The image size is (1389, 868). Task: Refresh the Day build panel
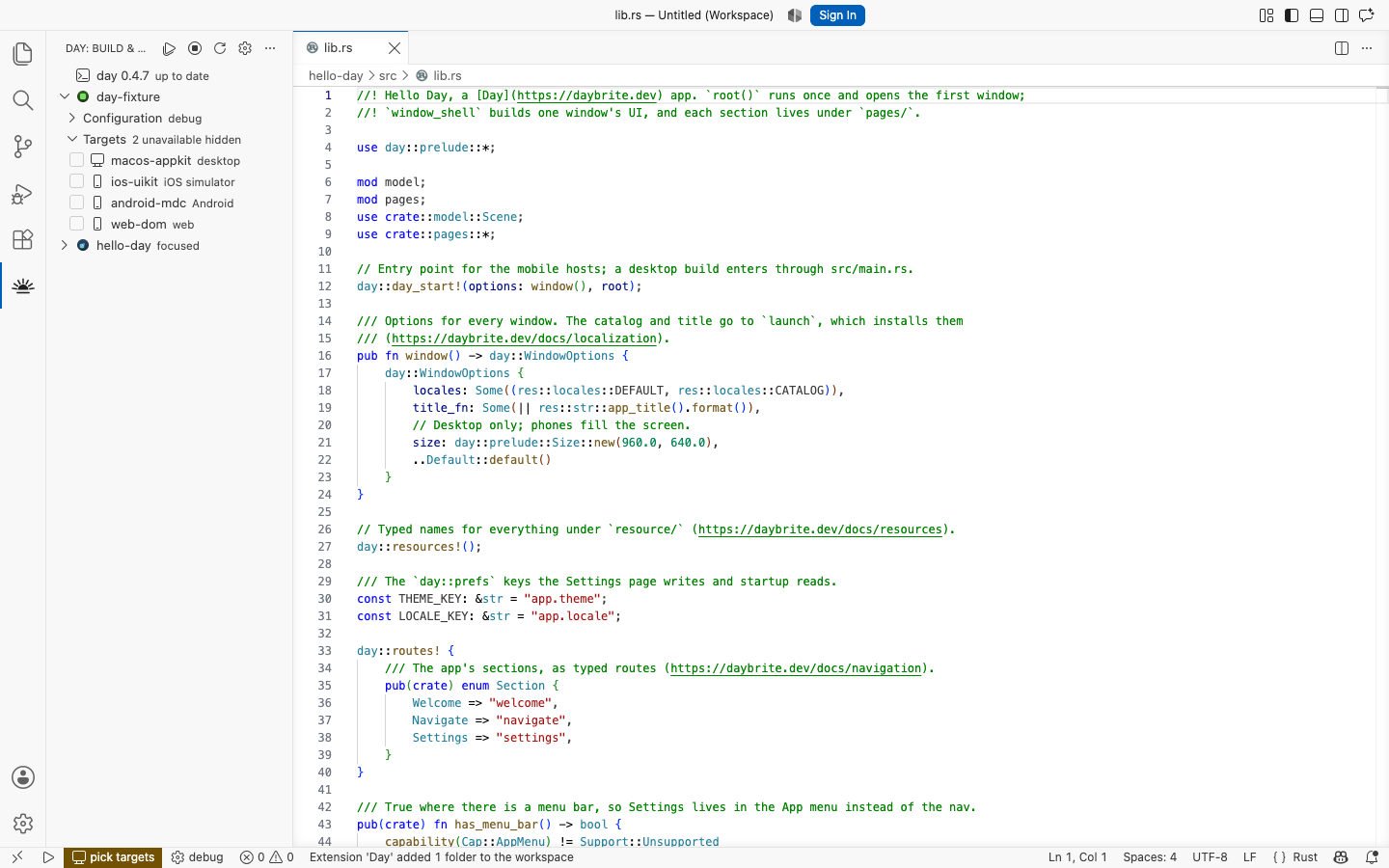coord(220,48)
